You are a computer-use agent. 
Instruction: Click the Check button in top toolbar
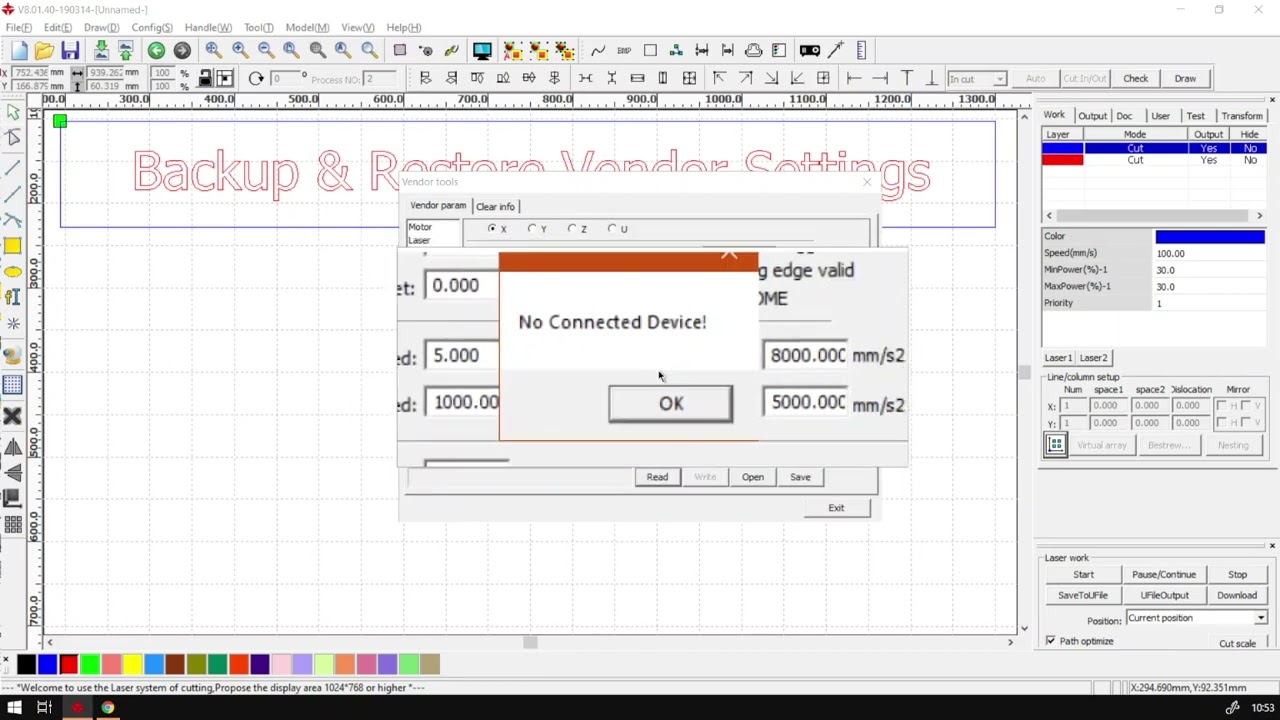[x=1136, y=79]
